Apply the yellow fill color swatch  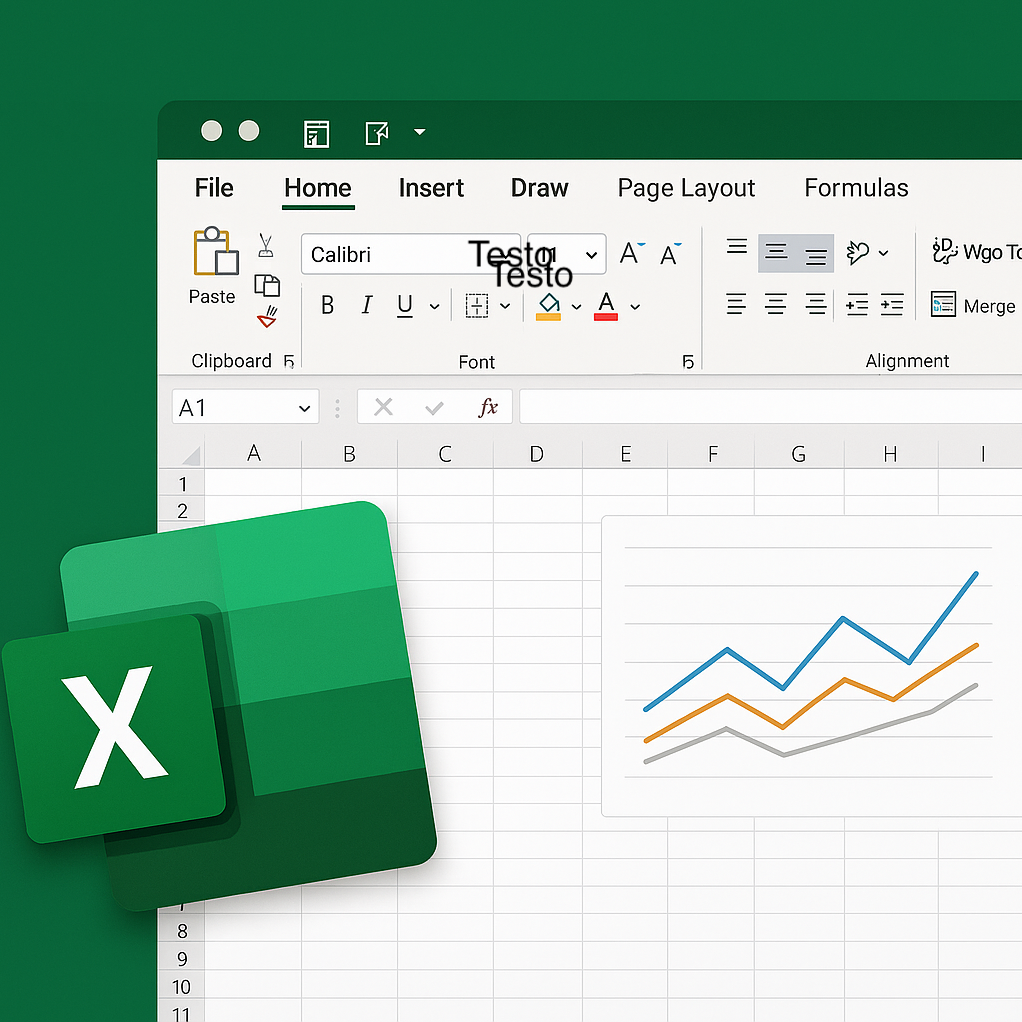pyautogui.click(x=548, y=306)
